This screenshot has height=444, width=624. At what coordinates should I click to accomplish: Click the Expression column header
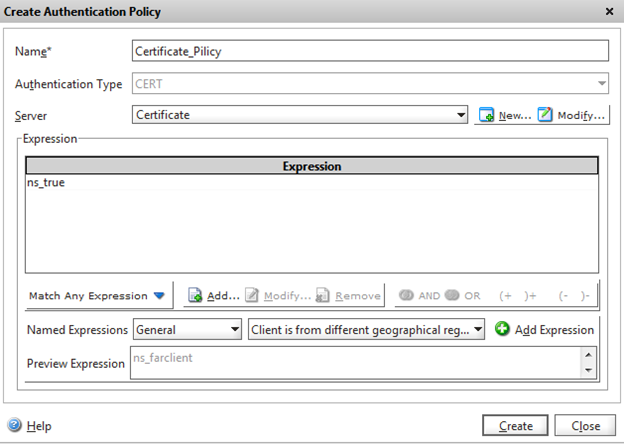point(312,166)
